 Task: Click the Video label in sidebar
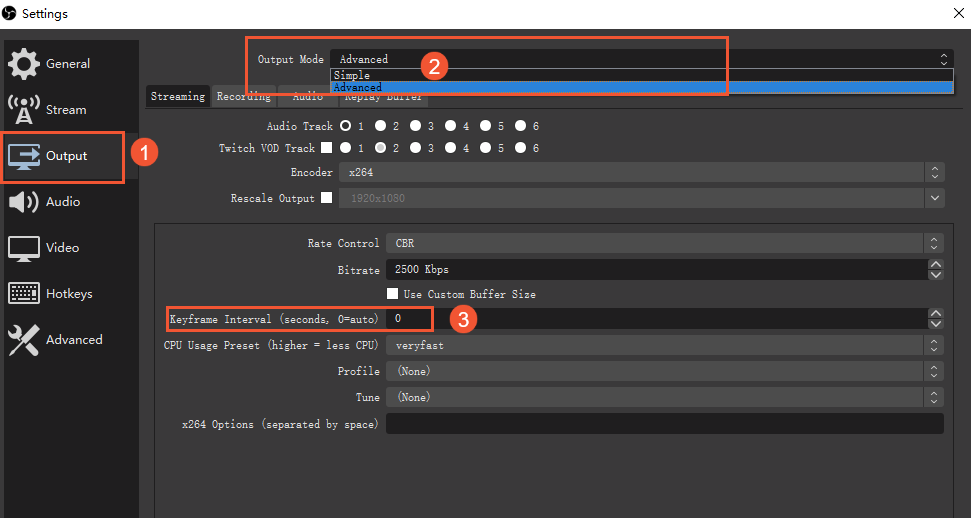[63, 248]
